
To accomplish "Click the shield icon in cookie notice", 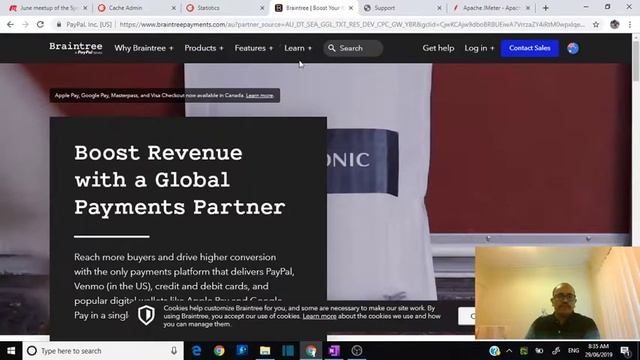I will click(x=146, y=315).
